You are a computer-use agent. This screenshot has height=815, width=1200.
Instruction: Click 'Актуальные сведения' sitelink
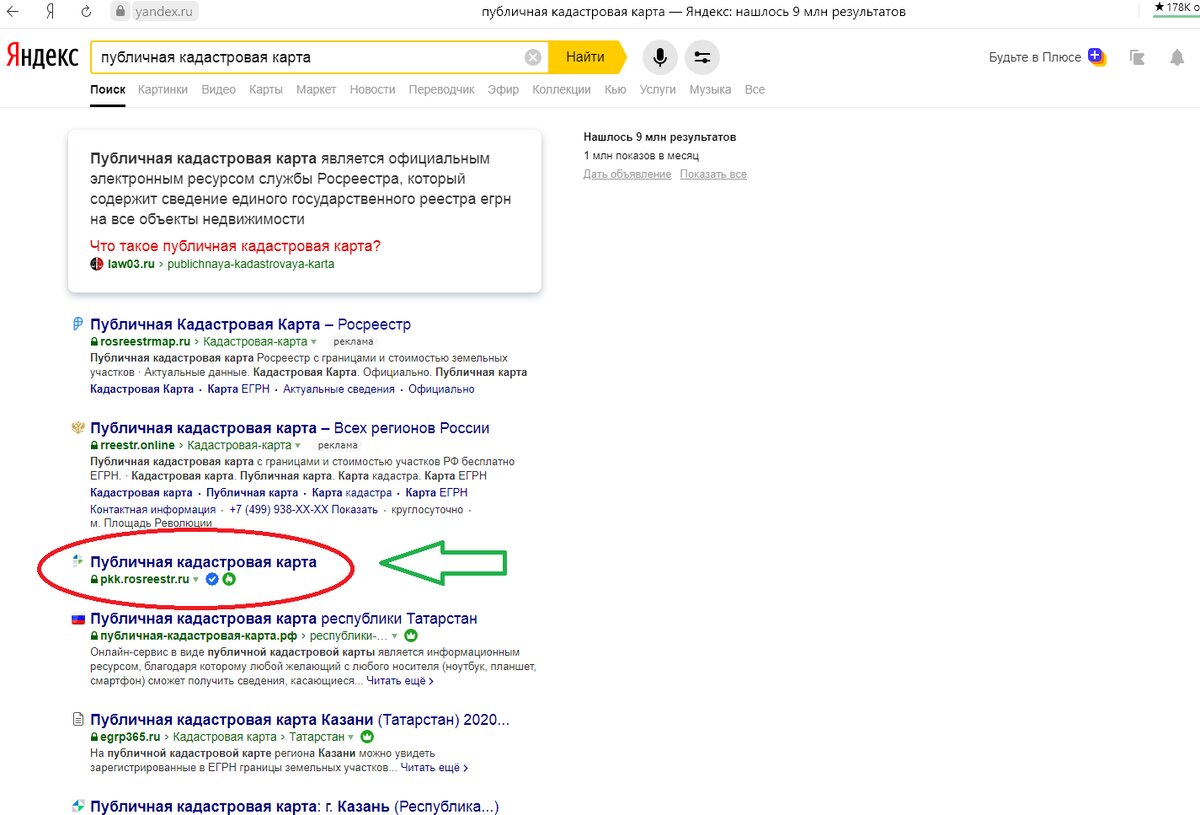coord(339,389)
